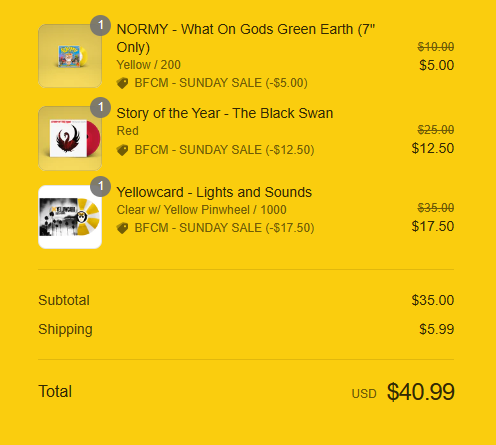The width and height of the screenshot is (496, 445).
Task: Click quantity badge on The Black Swan item
Action: click(x=101, y=107)
